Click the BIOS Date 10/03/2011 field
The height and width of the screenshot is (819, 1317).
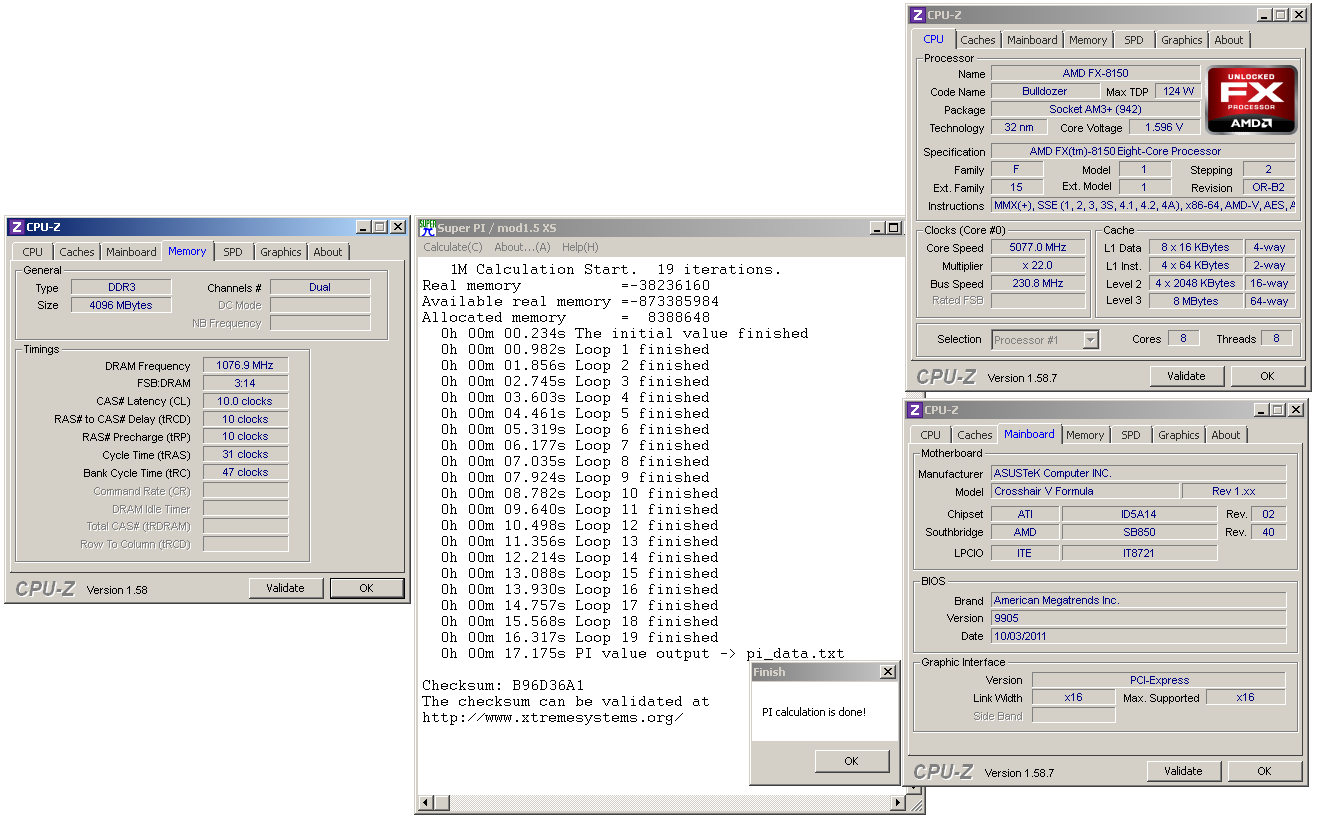pyautogui.click(x=1139, y=636)
